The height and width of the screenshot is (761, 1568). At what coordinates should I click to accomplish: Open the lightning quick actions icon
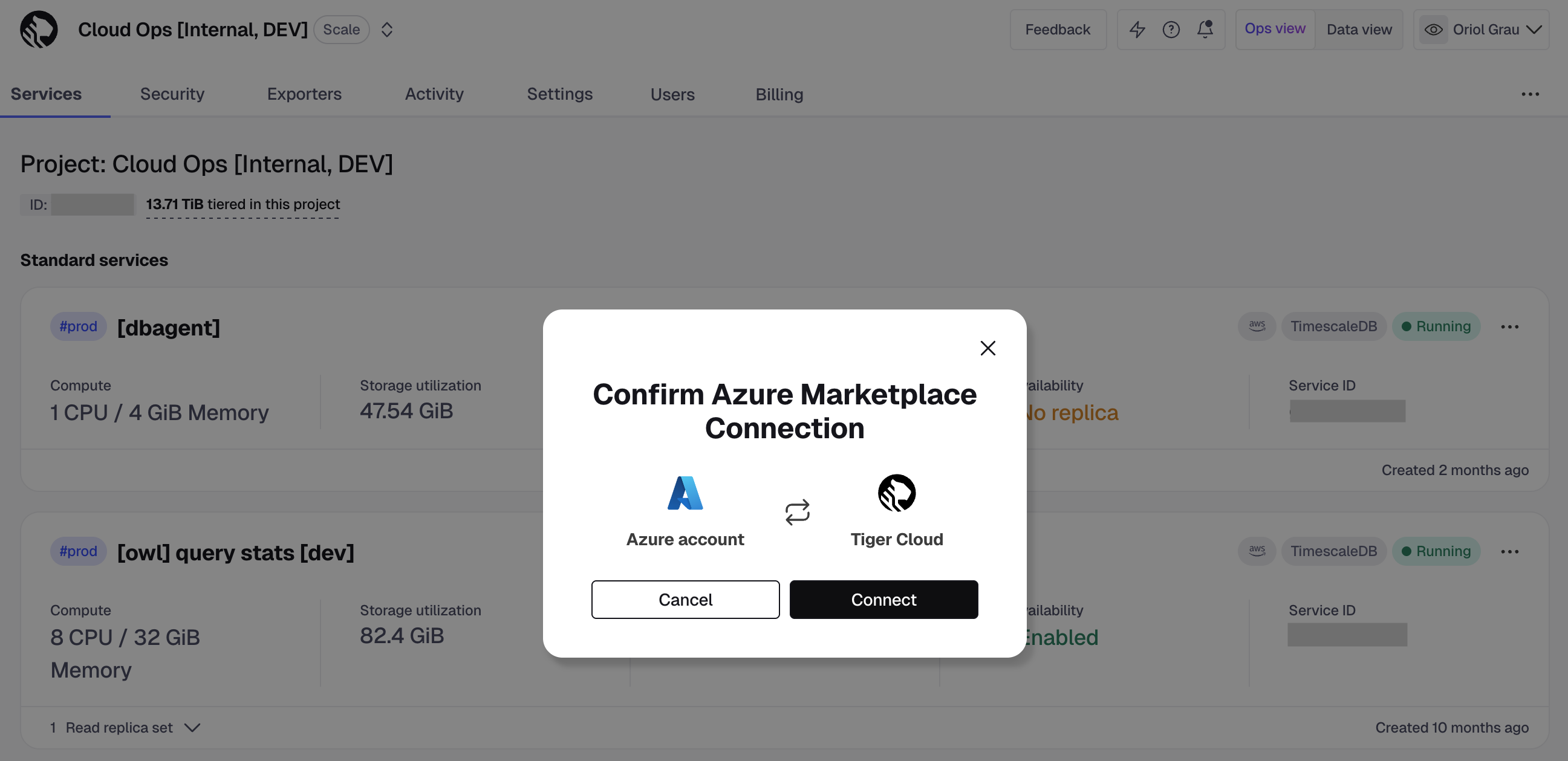[1137, 29]
